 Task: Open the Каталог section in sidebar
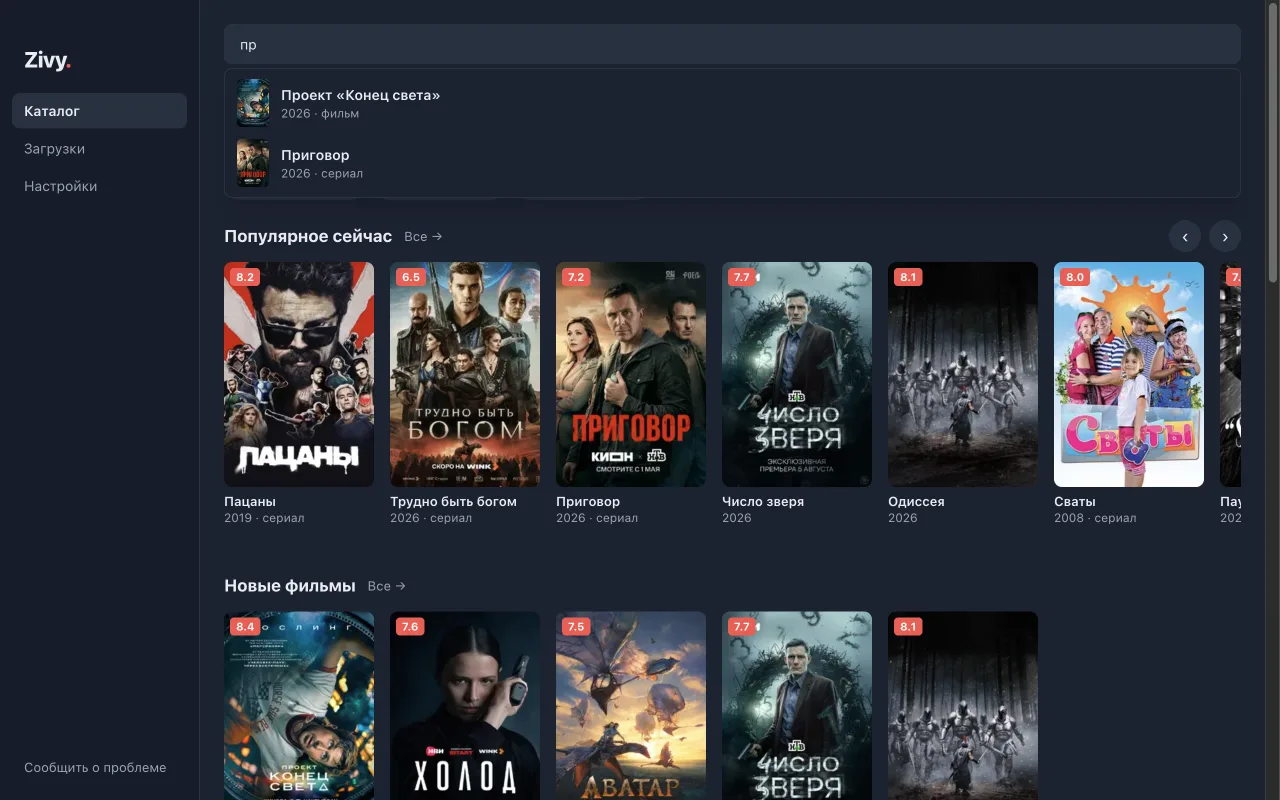click(99, 111)
